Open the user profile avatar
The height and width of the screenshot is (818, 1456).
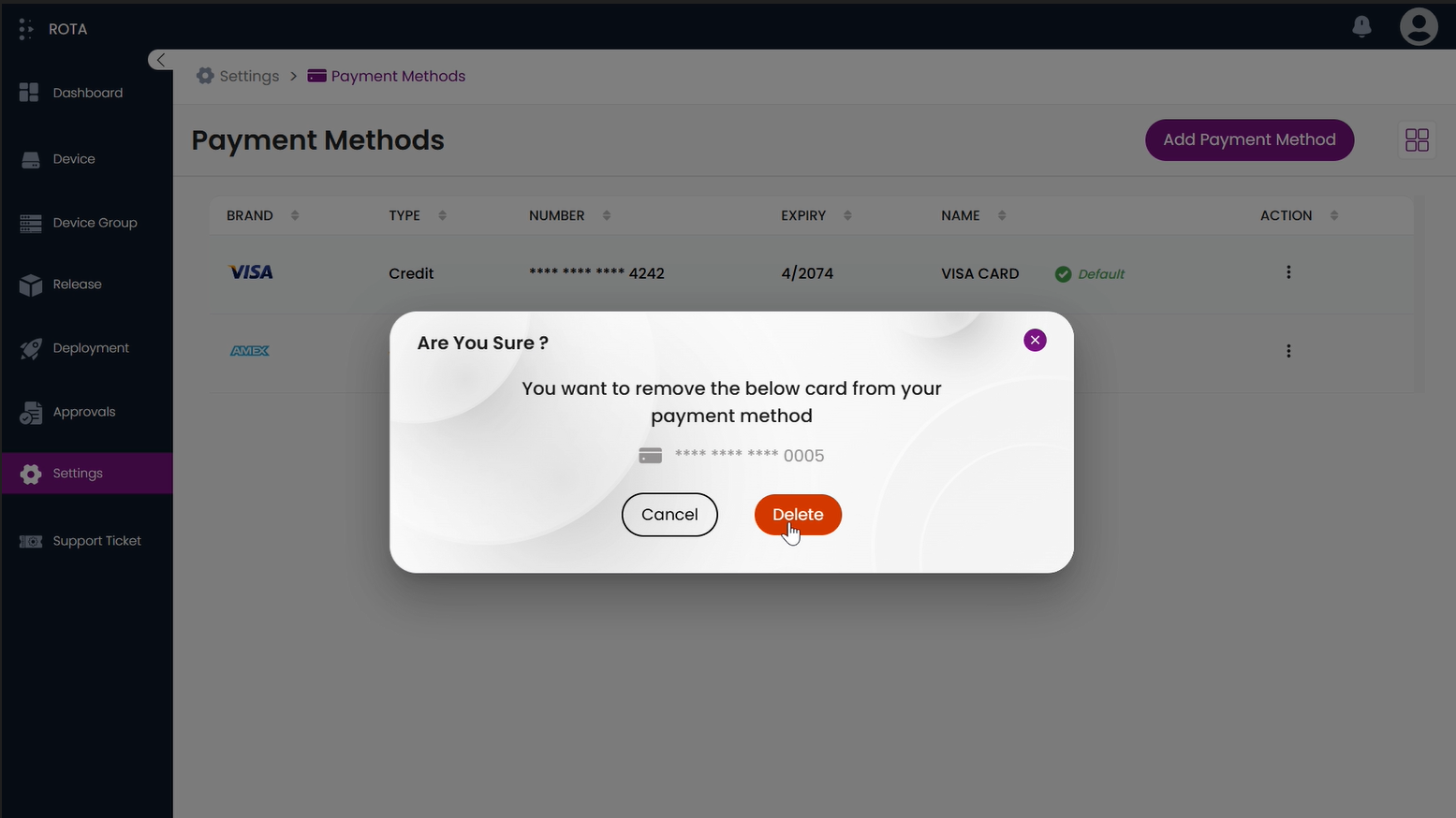coord(1418,26)
